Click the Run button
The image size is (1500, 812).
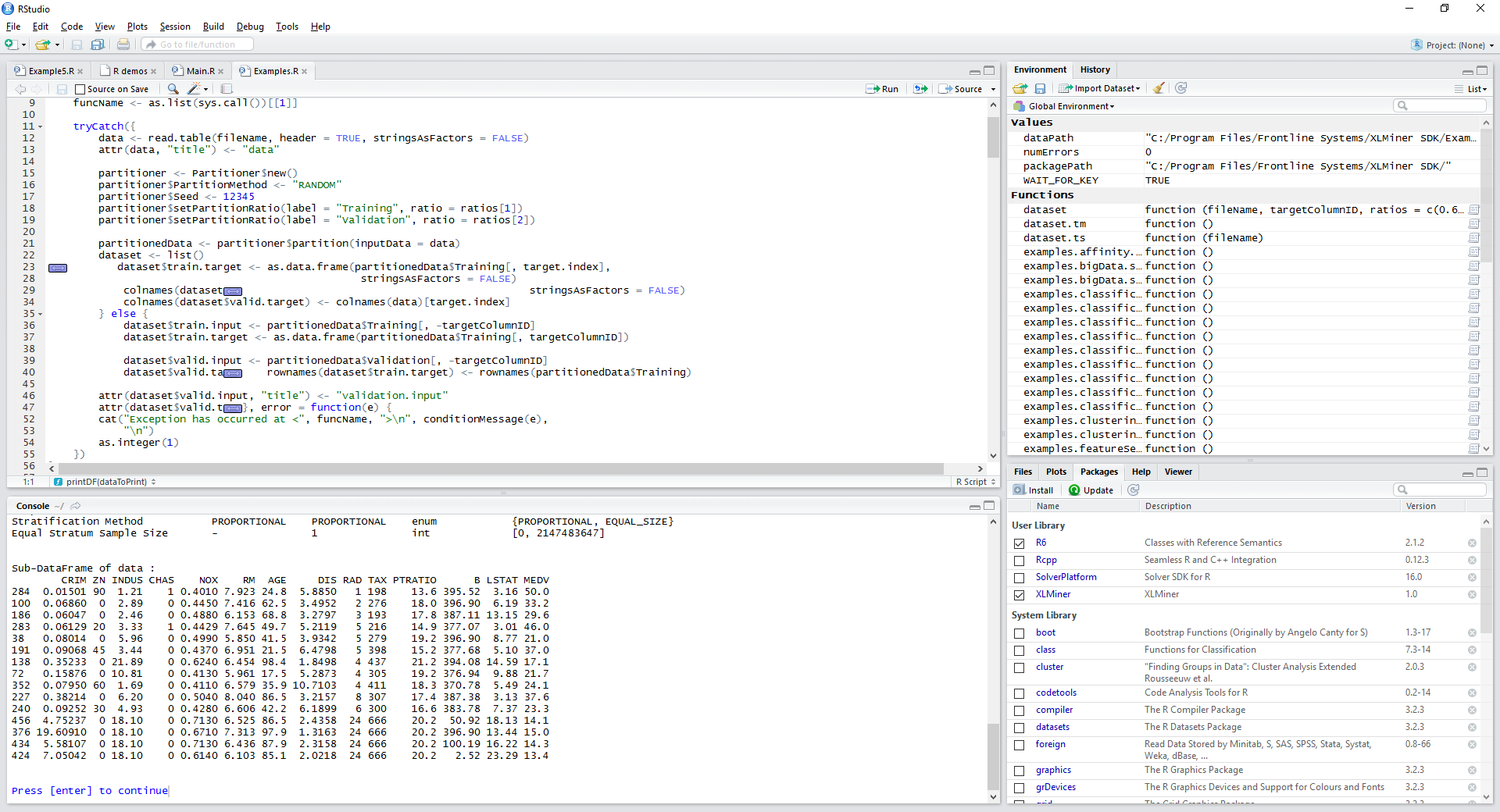(x=882, y=89)
